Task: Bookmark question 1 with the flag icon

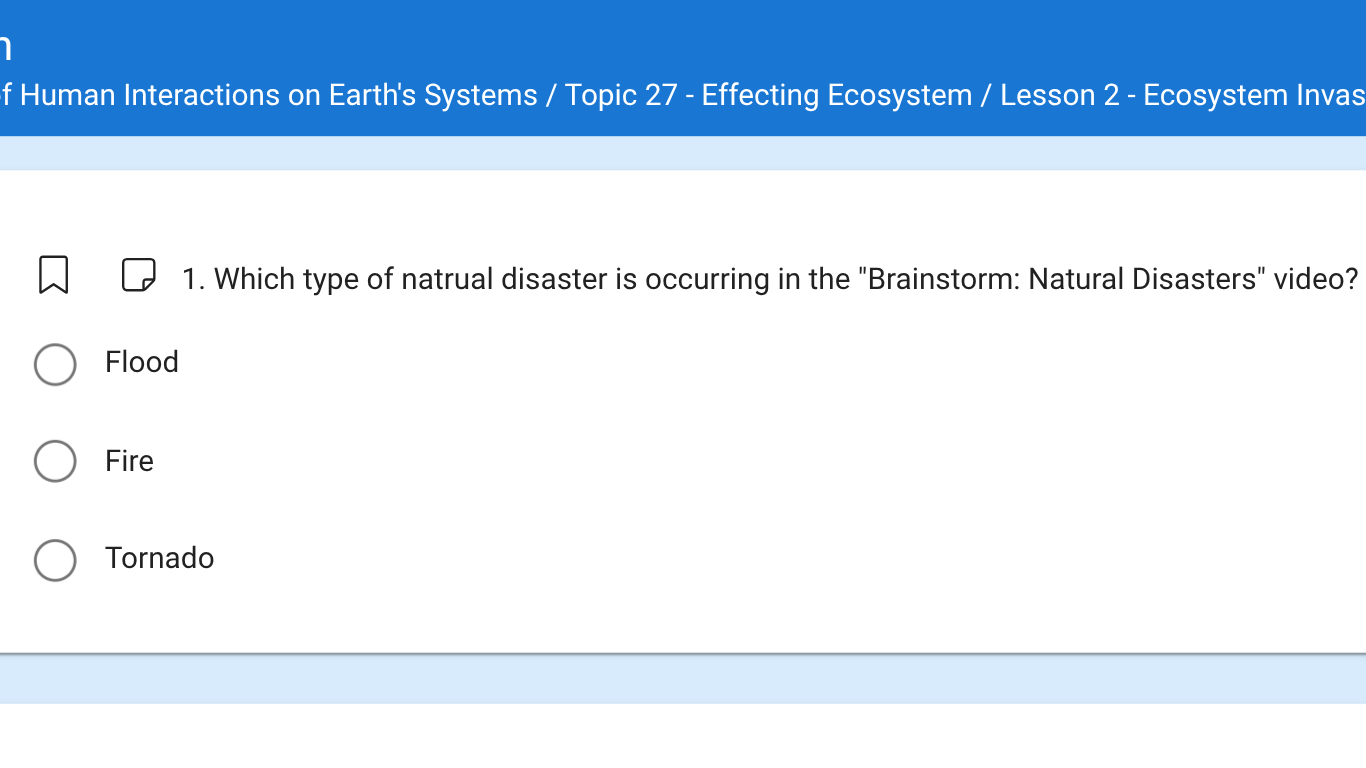Action: click(x=54, y=275)
